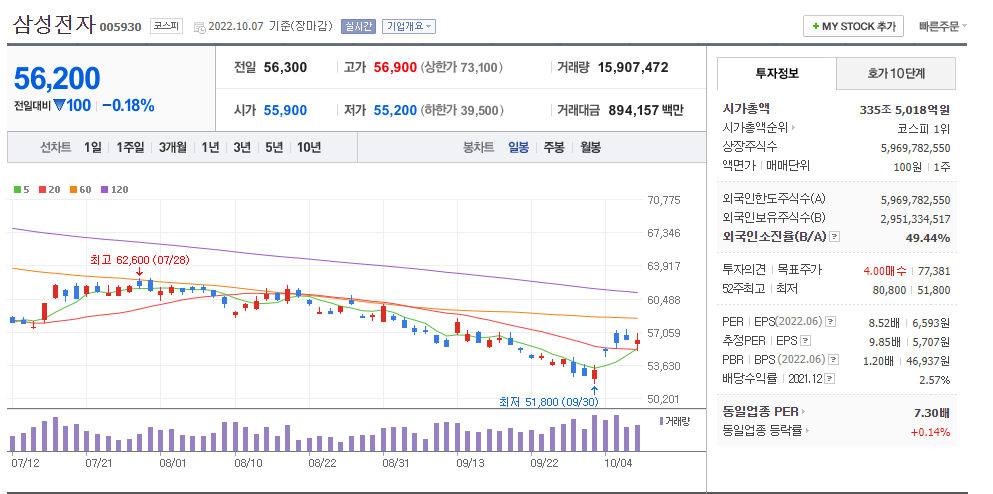Screen dimensions: 993x494
Task: Click the plus icon on MY STOCK 추가
Action: point(815,27)
